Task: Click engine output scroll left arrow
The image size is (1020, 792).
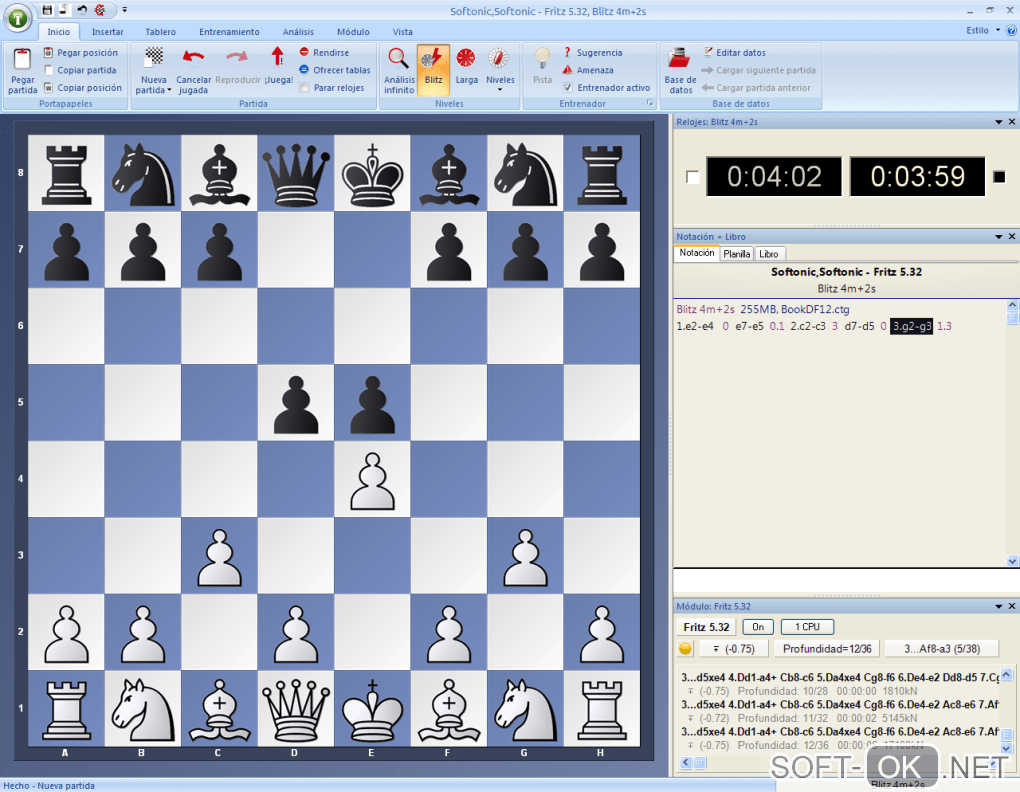Action: 686,762
